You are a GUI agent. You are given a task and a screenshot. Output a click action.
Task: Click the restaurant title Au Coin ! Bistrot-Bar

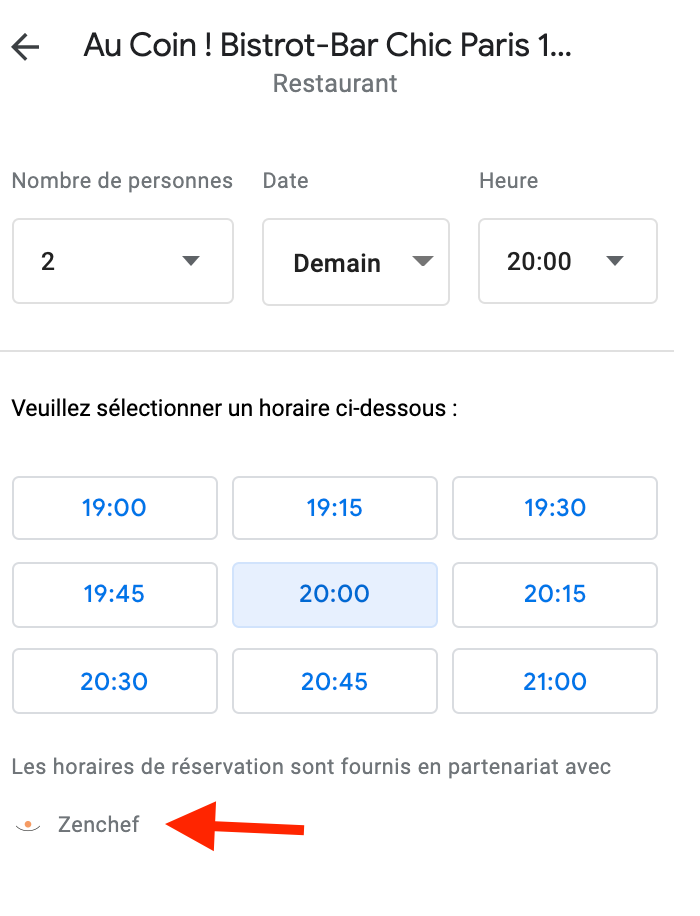328,45
